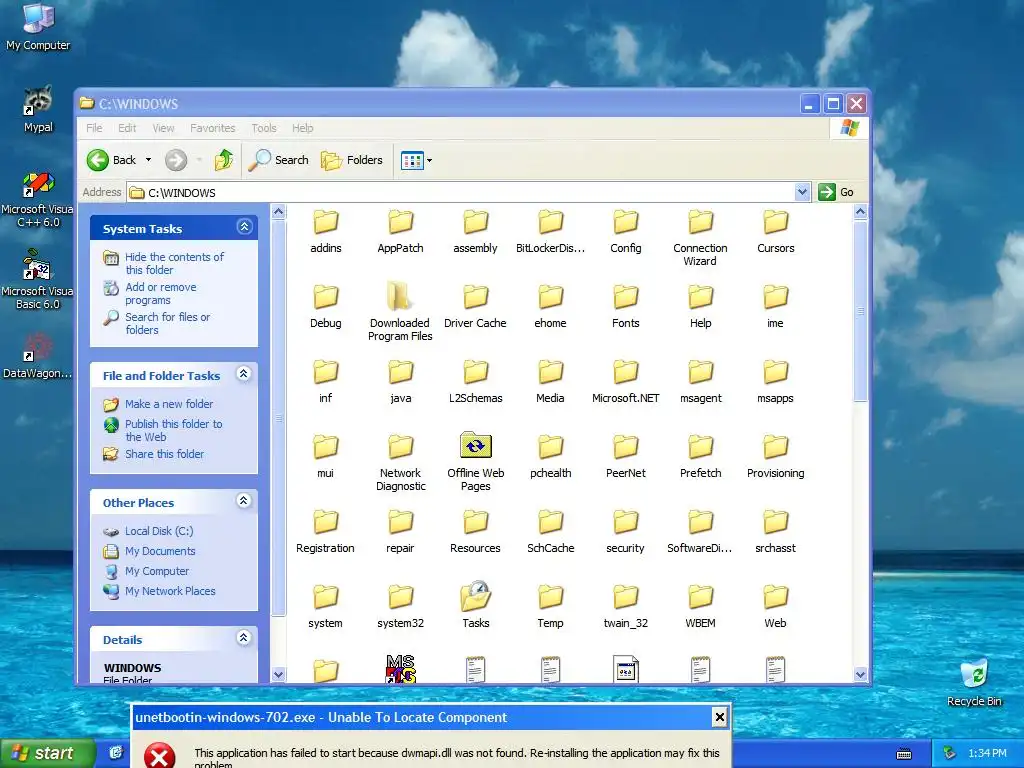Image resolution: width=1024 pixels, height=768 pixels.
Task: Collapse the Other Places panel
Action: tap(244, 501)
